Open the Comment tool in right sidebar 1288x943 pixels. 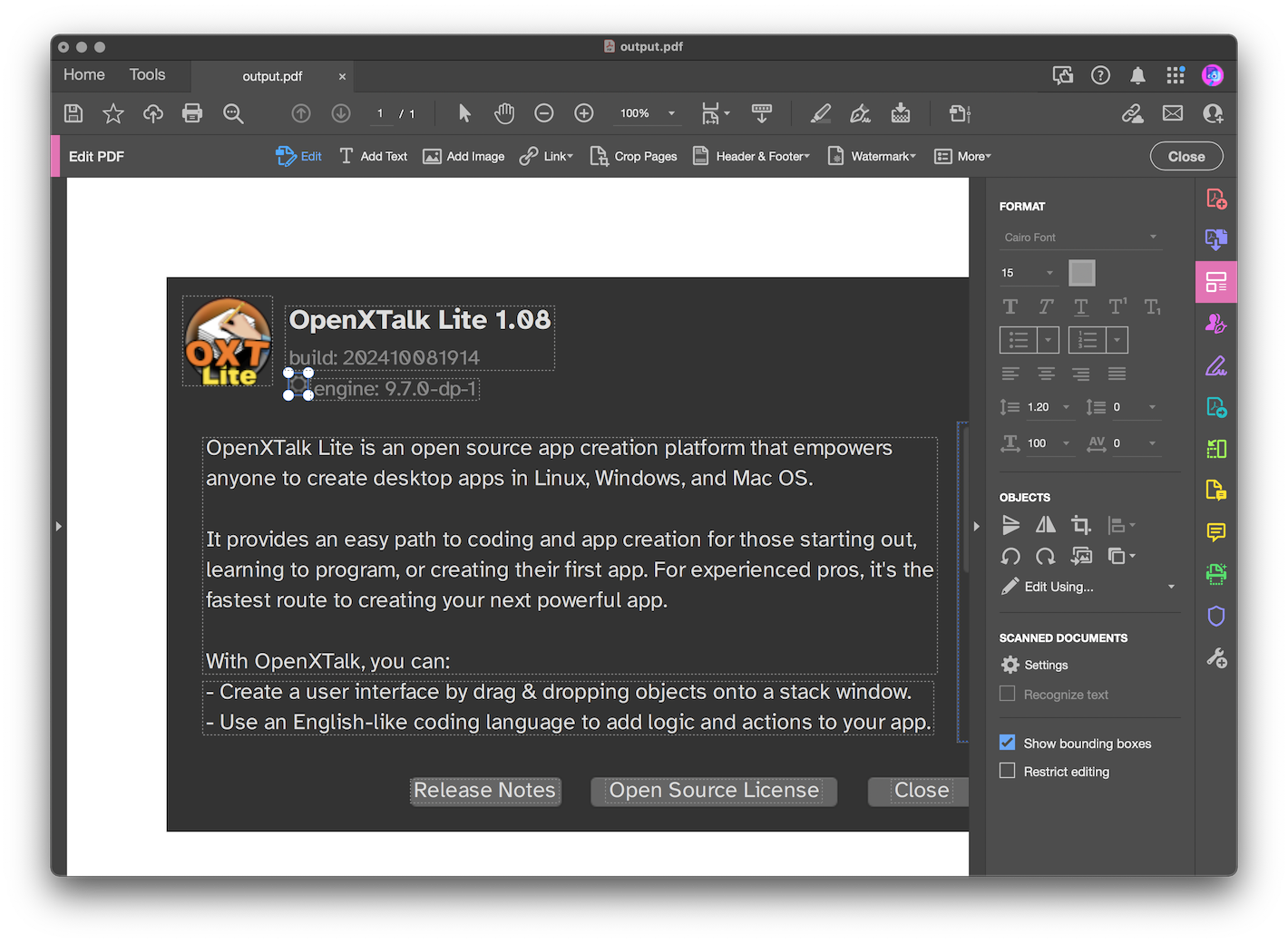pos(1216,531)
